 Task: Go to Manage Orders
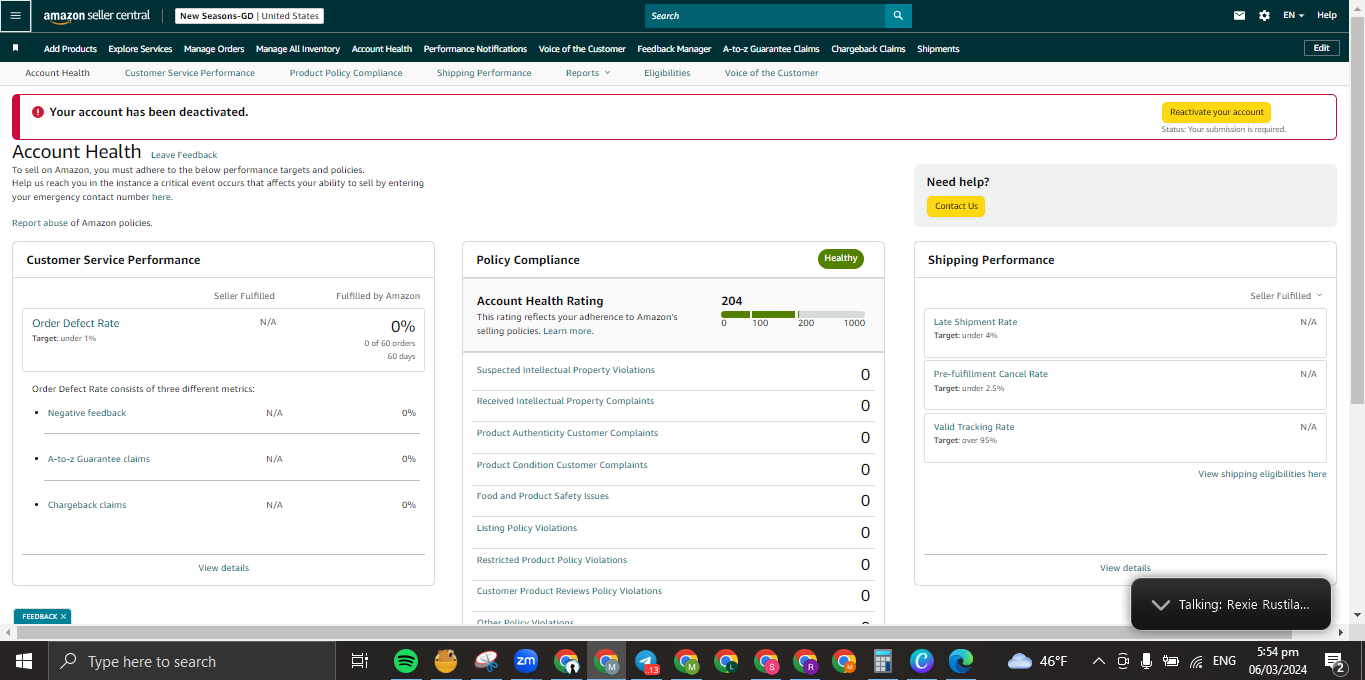pos(214,49)
